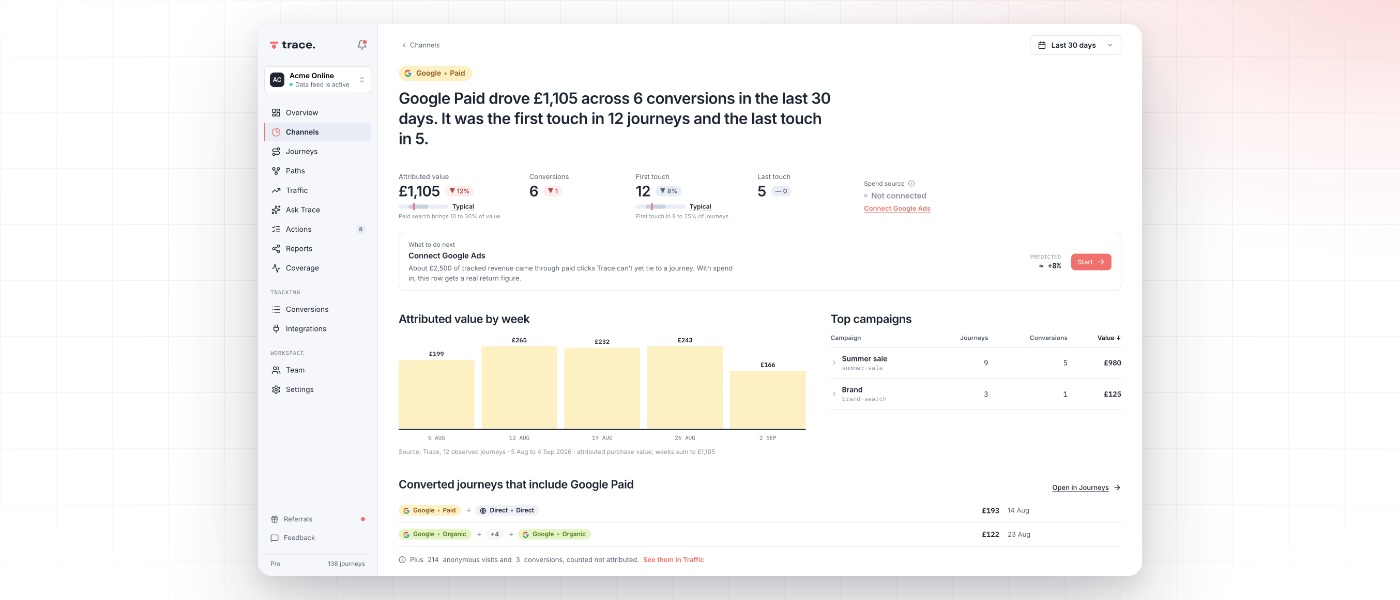The width and height of the screenshot is (1400, 600).
Task: Click the £122 journey value
Action: pyautogui.click(x=990, y=534)
